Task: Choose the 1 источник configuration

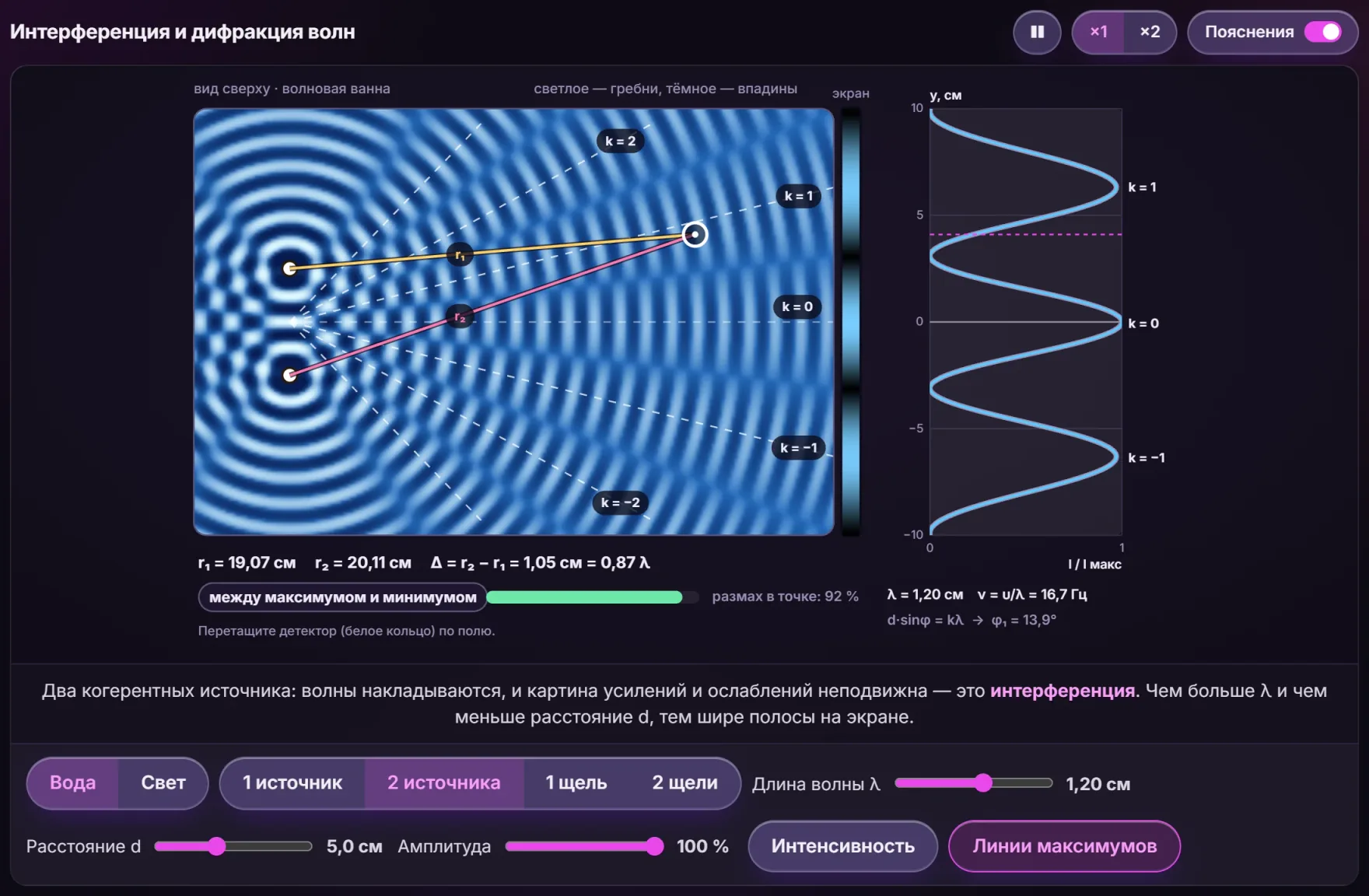Action: [292, 782]
